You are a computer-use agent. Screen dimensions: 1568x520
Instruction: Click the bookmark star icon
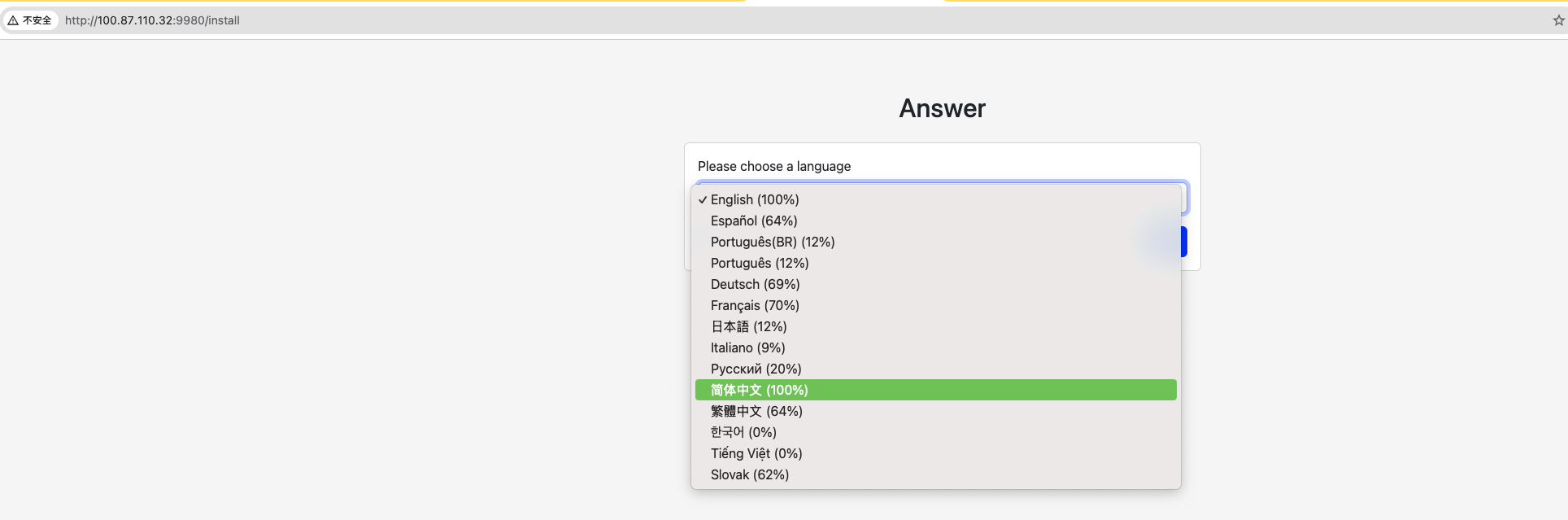(1558, 20)
